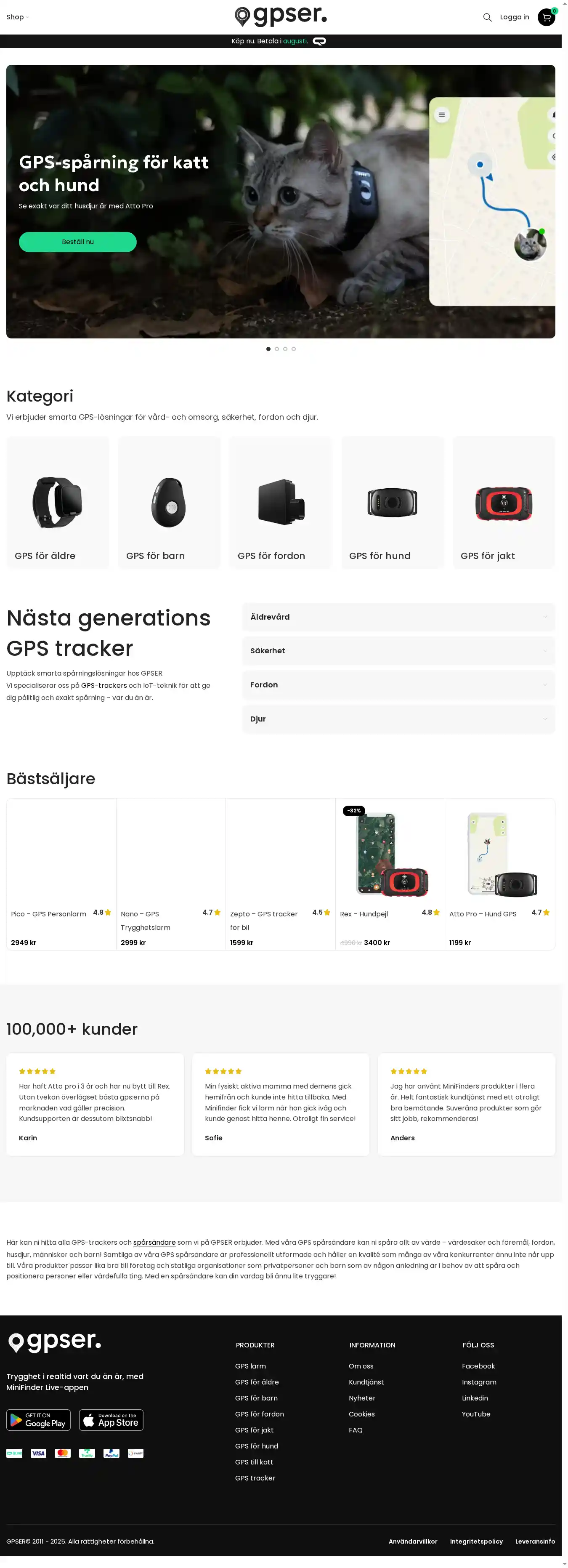Open the GPS för jakt category card

[504, 503]
